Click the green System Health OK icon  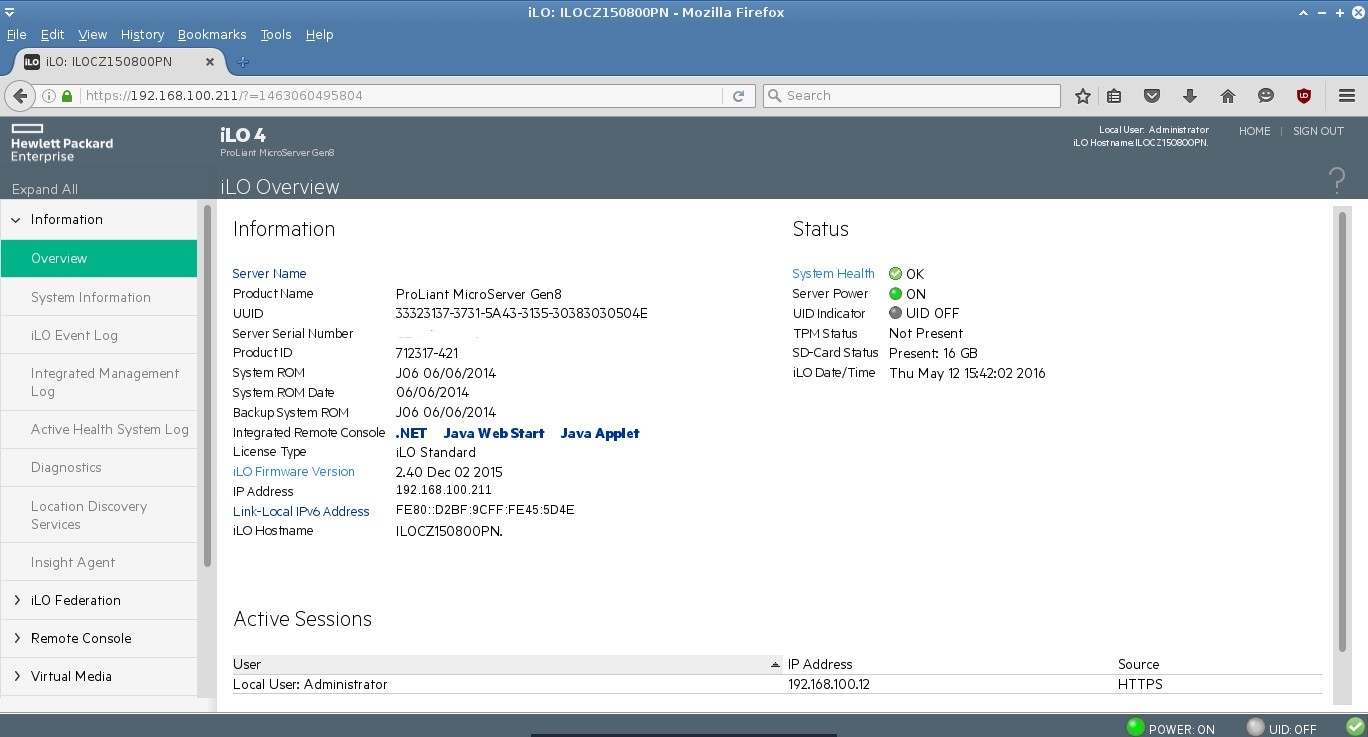895,273
